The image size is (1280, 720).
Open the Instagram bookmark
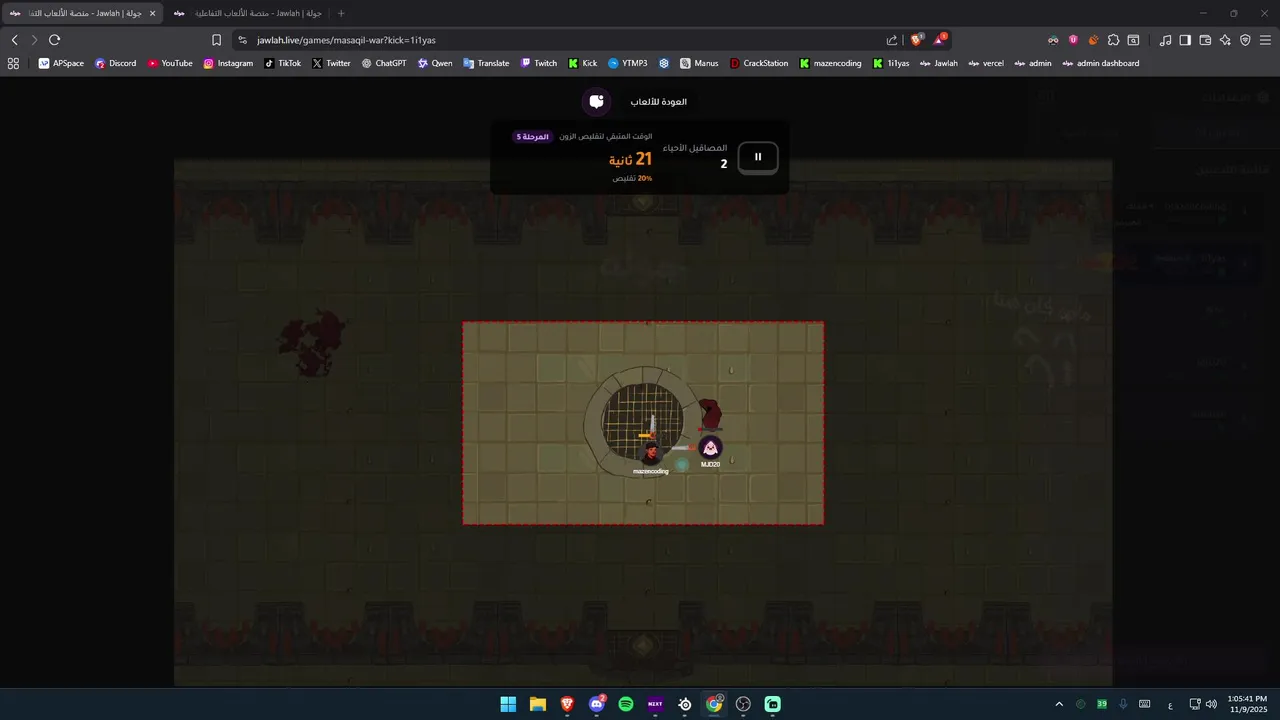pos(228,63)
